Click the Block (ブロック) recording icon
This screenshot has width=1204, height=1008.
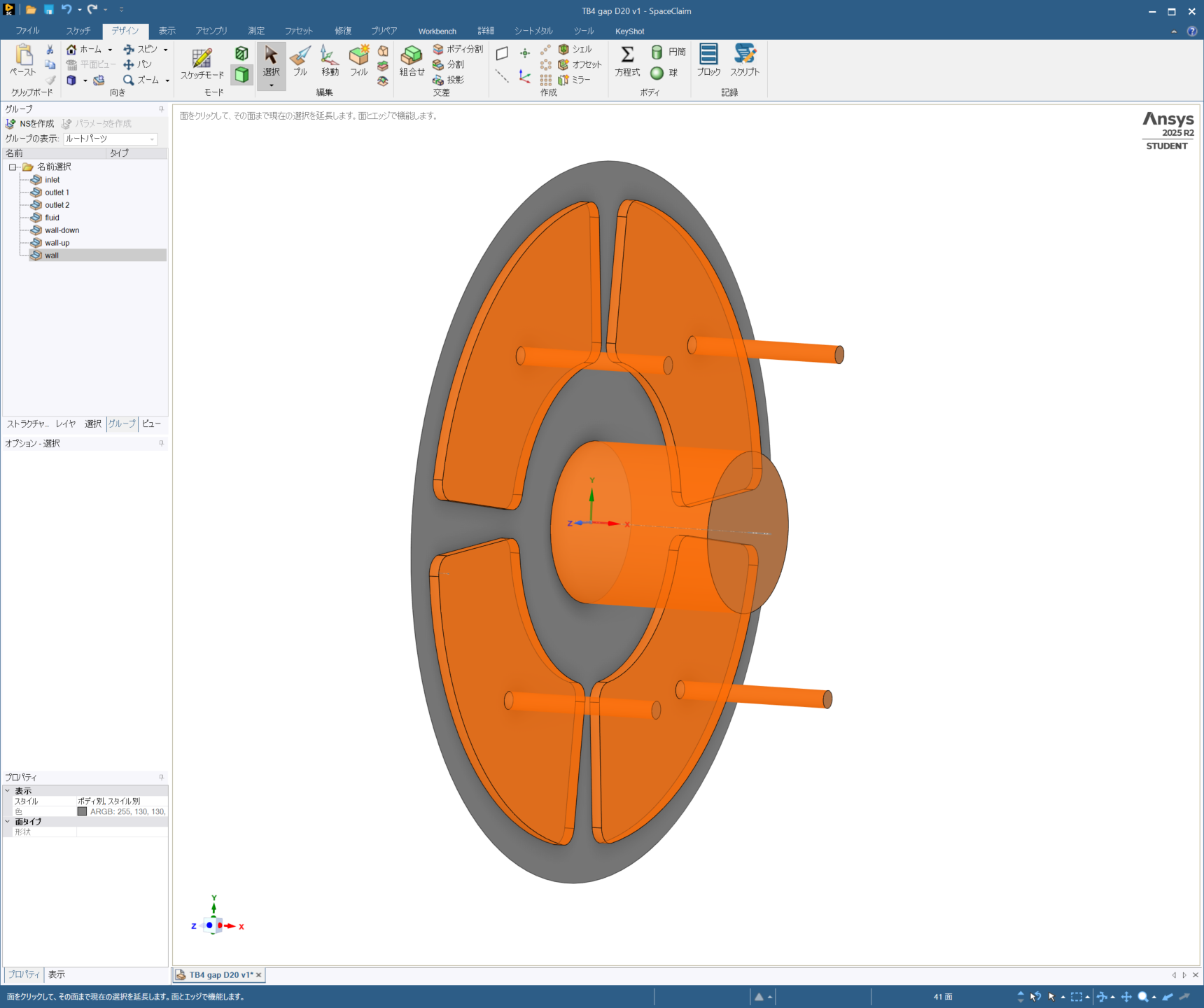(708, 60)
